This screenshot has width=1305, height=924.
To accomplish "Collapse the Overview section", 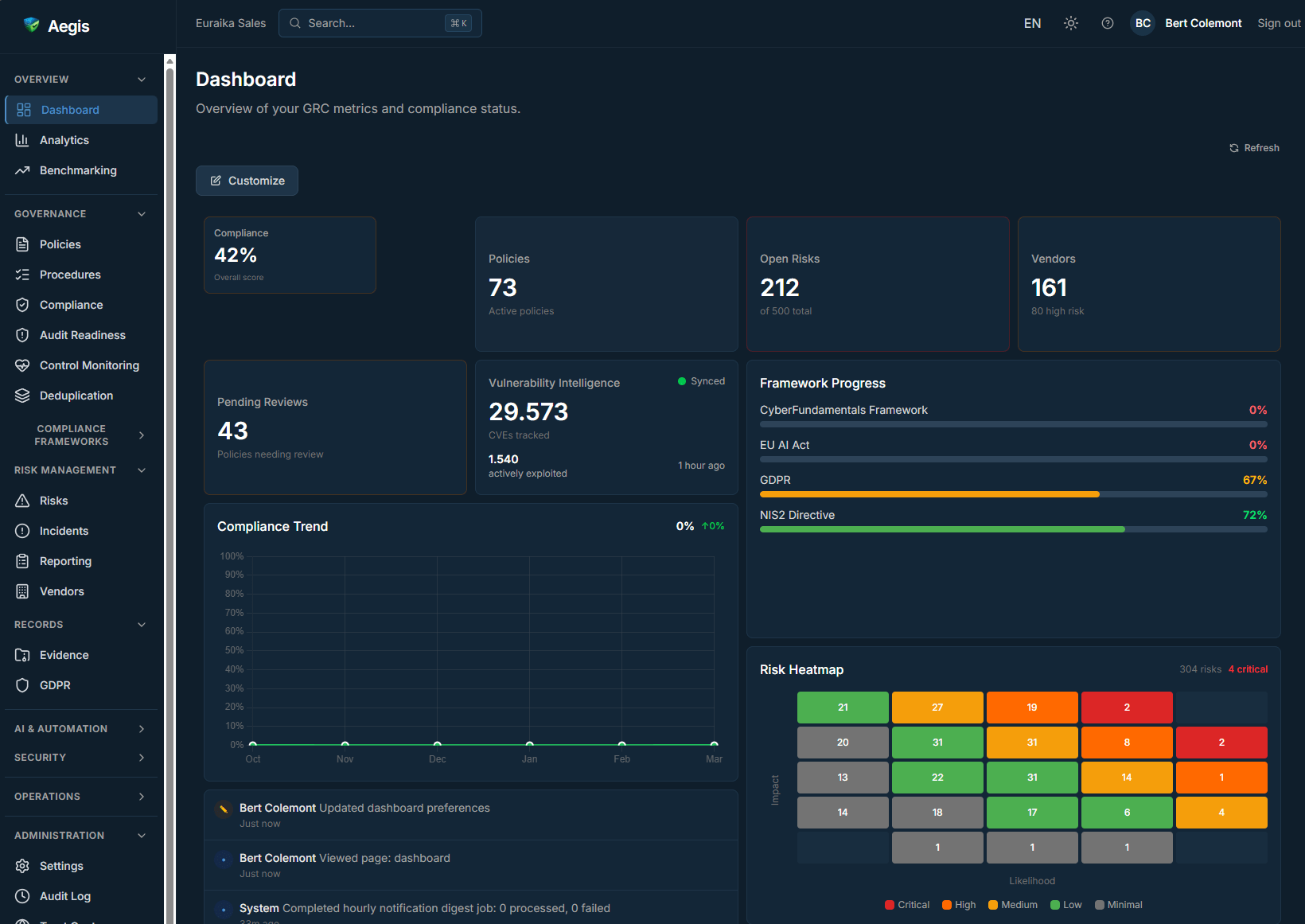I will pos(141,79).
